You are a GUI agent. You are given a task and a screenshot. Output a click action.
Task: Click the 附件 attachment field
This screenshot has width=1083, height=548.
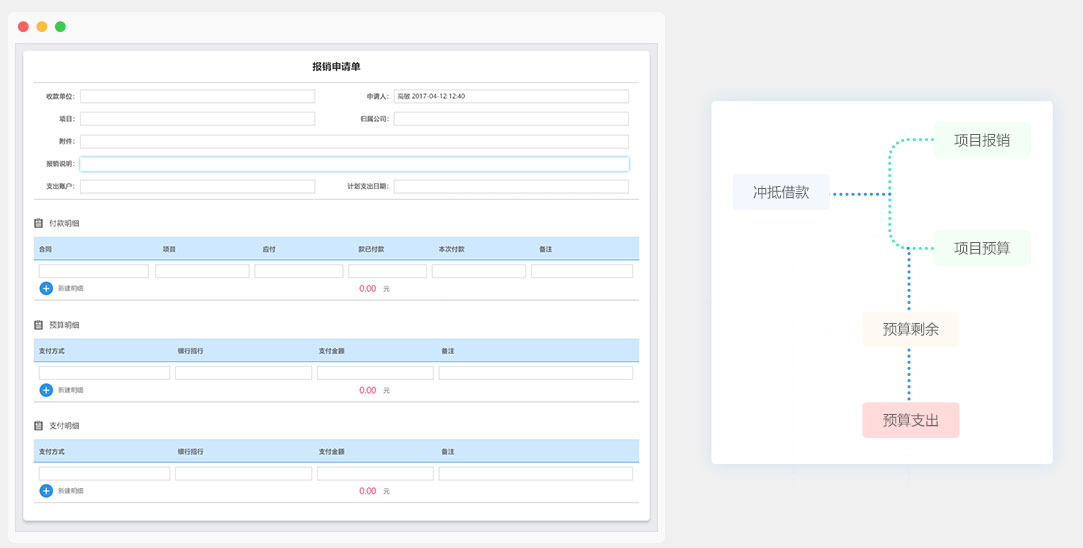click(354, 142)
